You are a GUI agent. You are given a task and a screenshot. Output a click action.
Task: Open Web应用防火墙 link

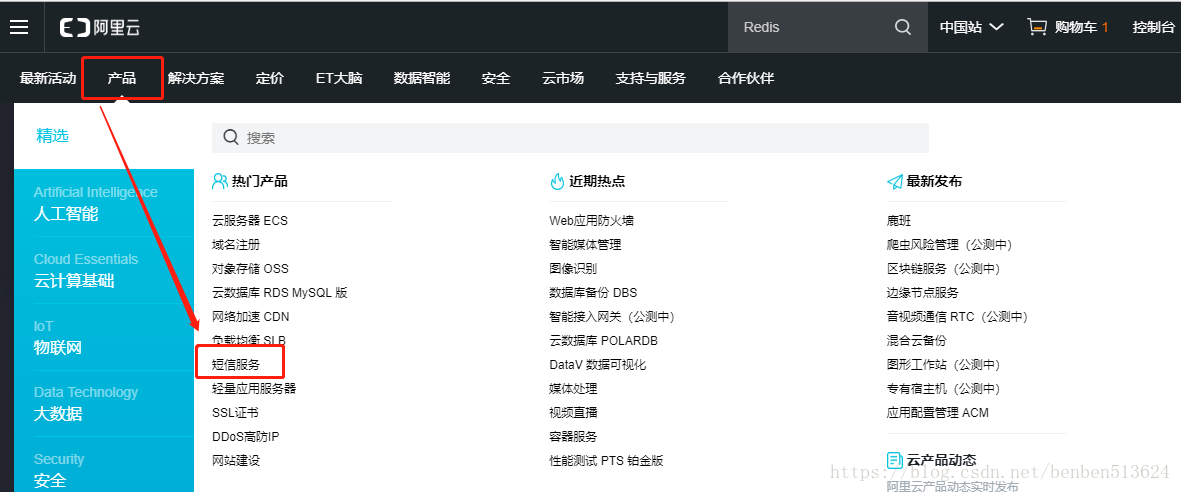[x=591, y=221]
